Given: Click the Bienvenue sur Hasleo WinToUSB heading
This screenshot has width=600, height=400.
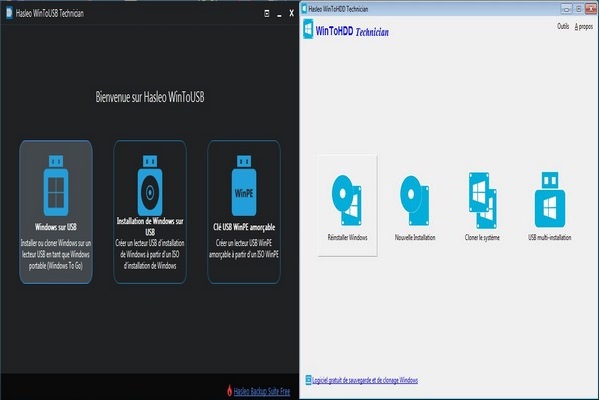Looking at the screenshot, I should (150, 97).
